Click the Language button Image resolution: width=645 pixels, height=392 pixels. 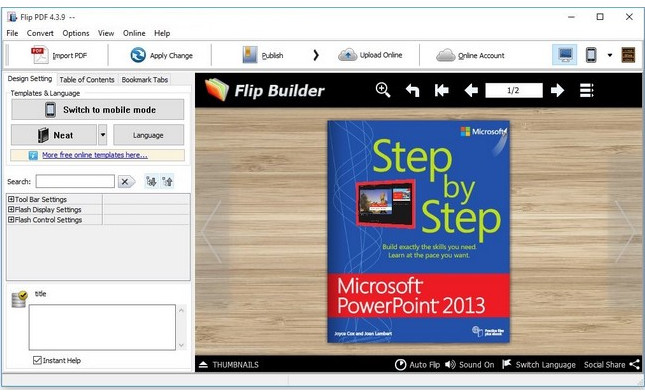(148, 135)
